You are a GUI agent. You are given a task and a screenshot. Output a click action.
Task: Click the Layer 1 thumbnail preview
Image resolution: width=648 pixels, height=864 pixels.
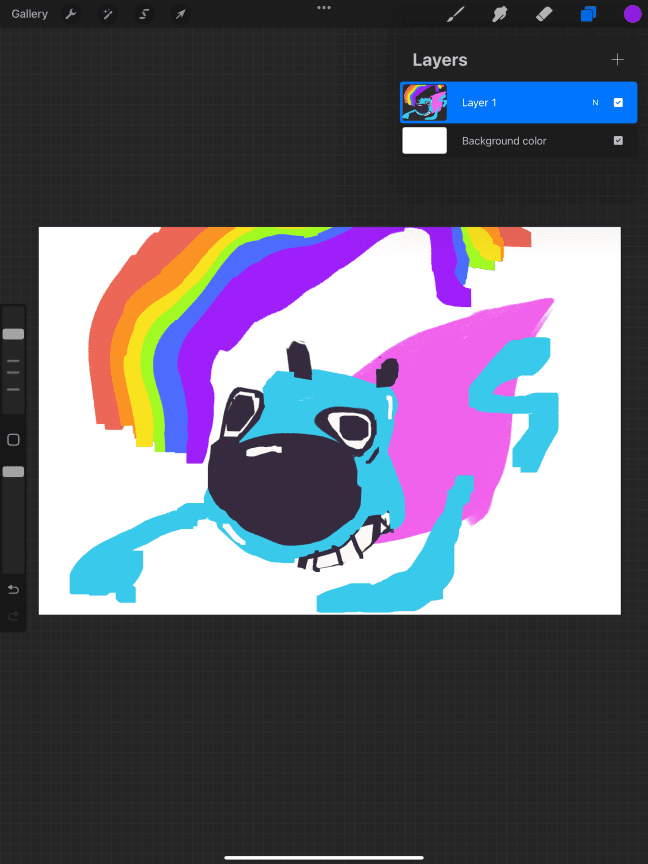424,102
